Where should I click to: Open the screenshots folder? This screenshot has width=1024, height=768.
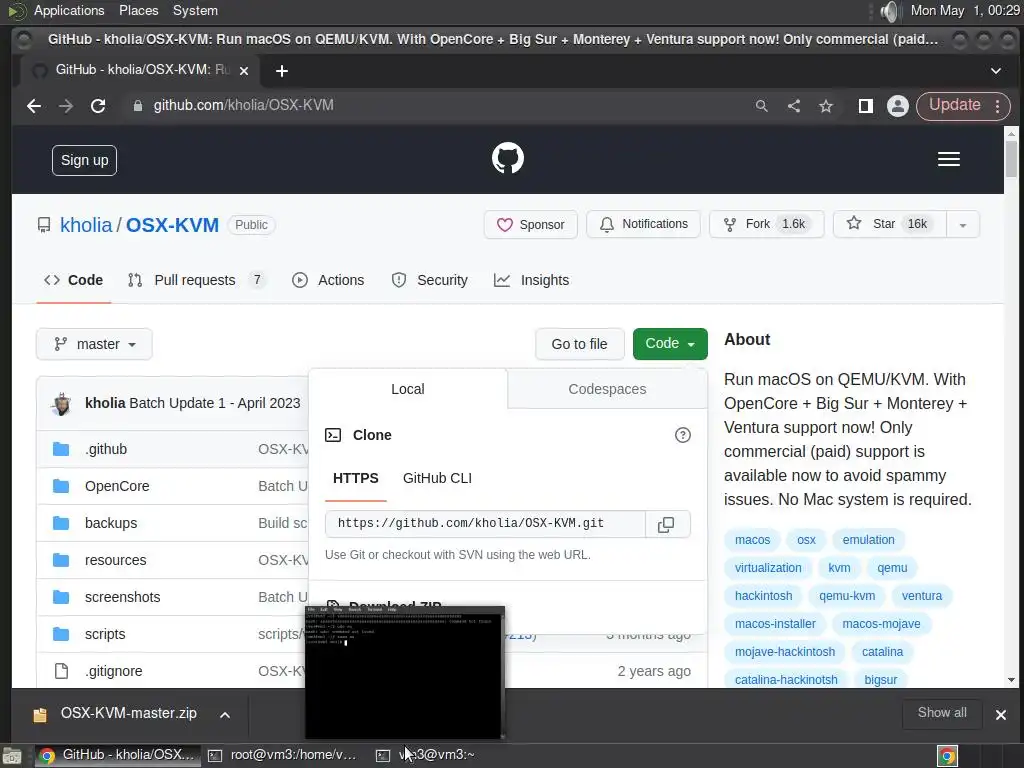point(122,598)
